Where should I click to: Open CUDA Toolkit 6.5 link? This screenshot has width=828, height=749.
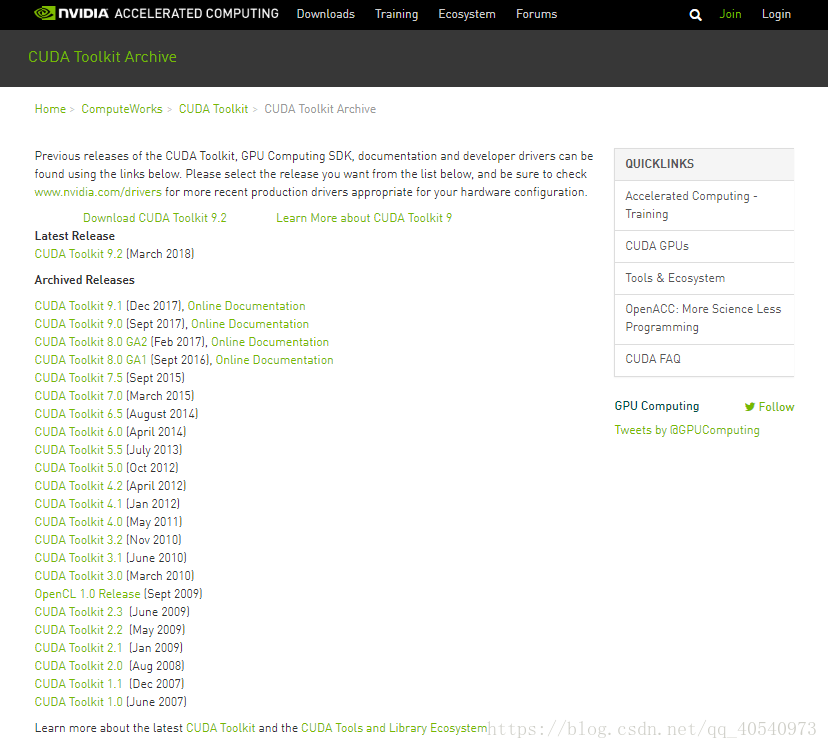(x=79, y=414)
